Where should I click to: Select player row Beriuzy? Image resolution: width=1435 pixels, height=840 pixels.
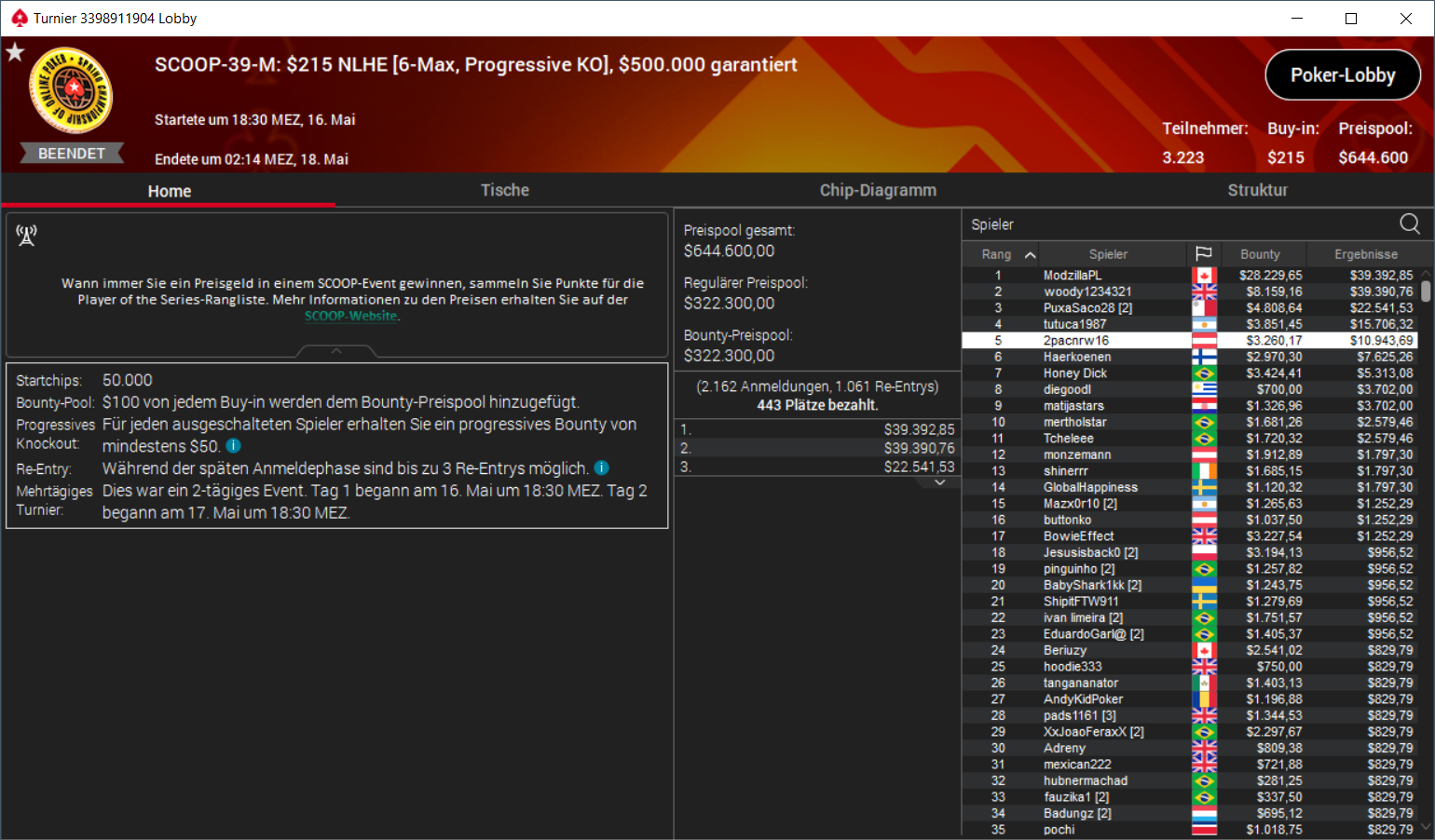pos(1190,650)
